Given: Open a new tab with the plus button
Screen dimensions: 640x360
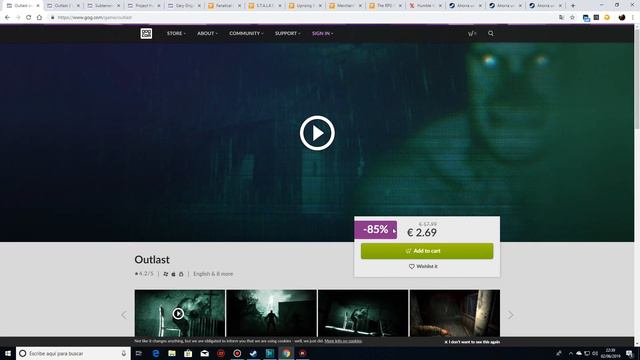Looking at the screenshot, I should pyautogui.click(x=573, y=6).
